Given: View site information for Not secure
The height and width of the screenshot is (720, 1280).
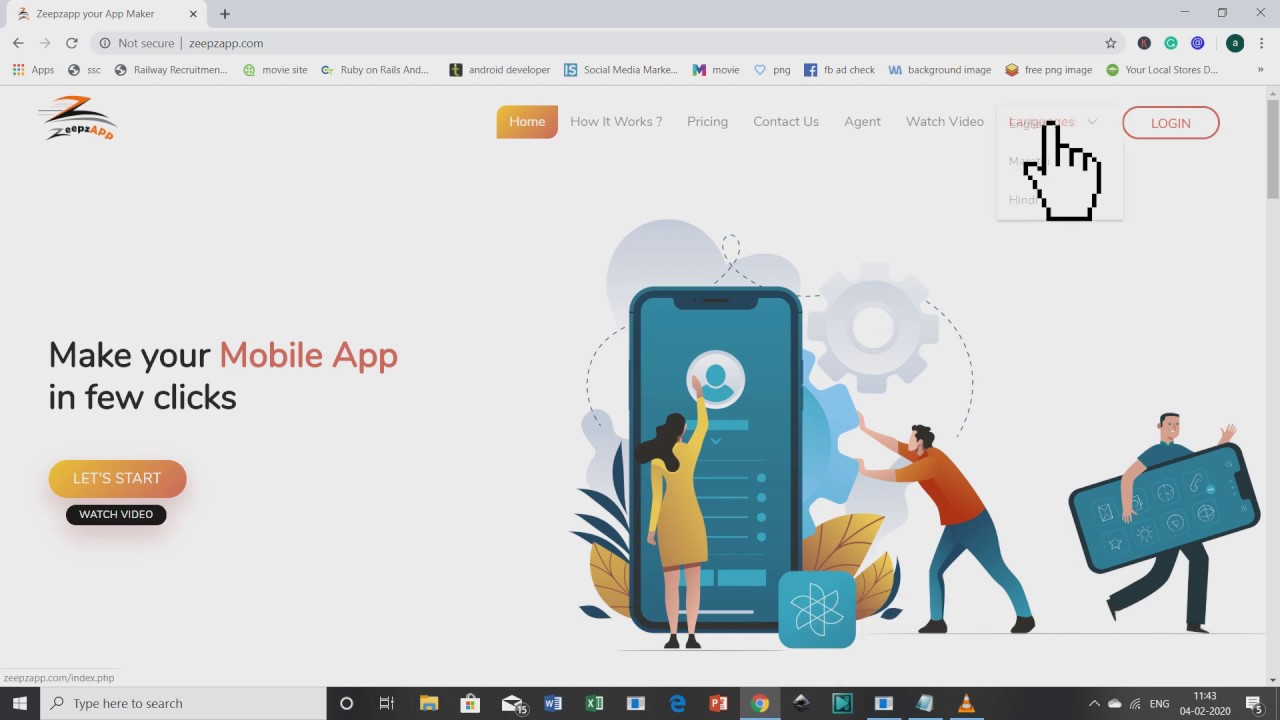Looking at the screenshot, I should pos(137,43).
